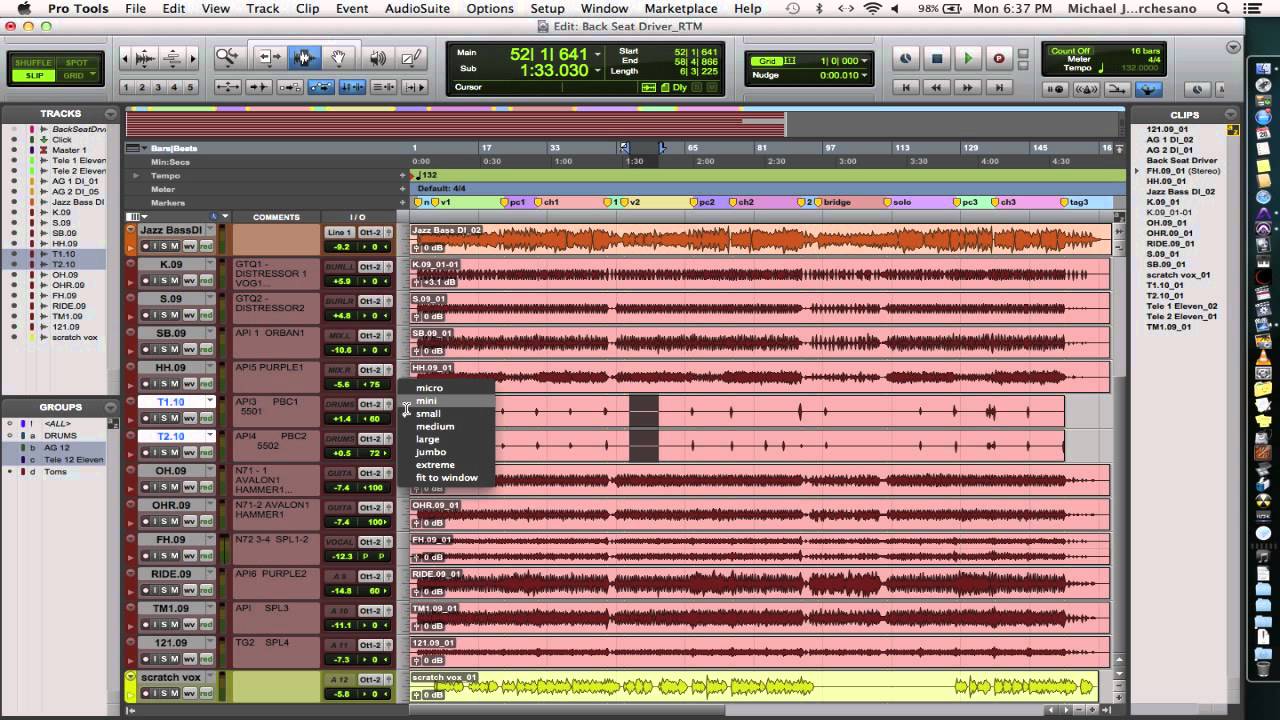Open Nudge value dropdown
This screenshot has width=1280, height=720.
coord(864,75)
